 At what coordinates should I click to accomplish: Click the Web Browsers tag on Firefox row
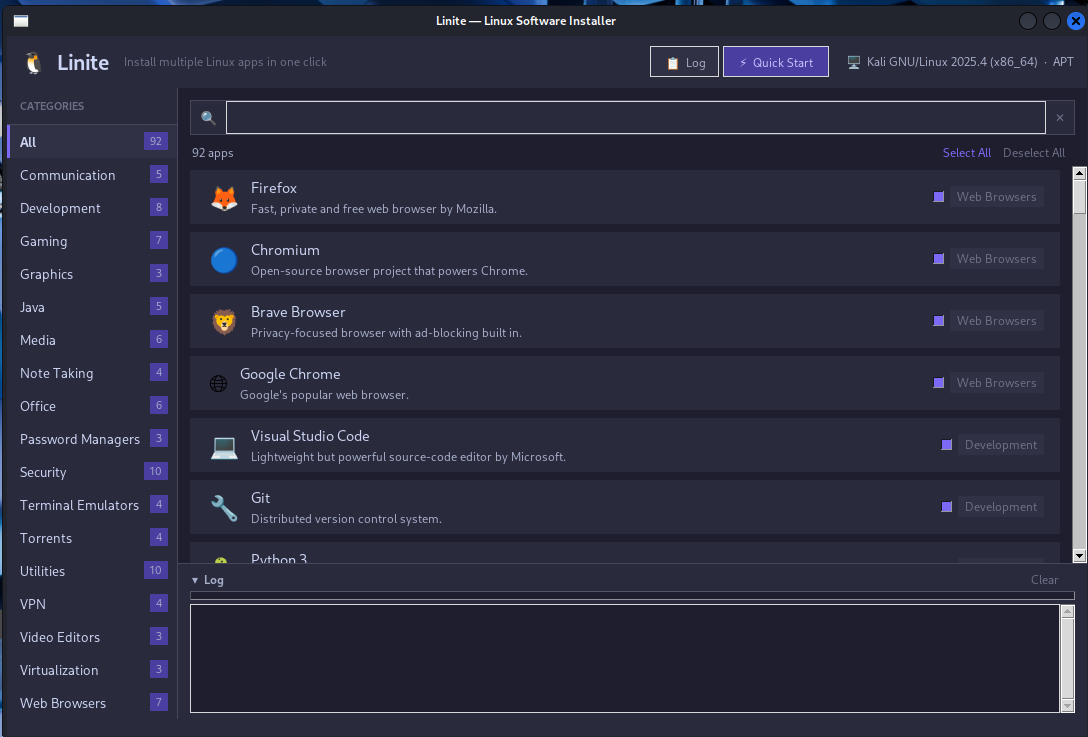pos(996,197)
